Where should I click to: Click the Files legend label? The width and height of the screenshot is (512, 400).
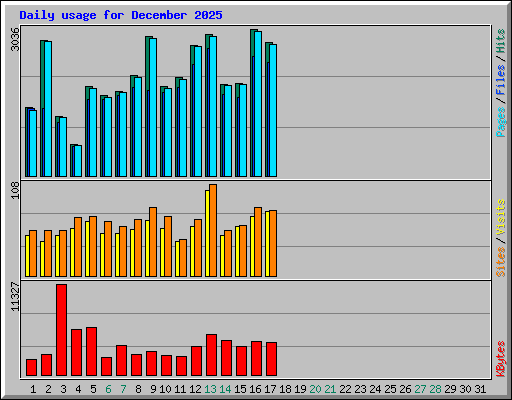[501, 79]
